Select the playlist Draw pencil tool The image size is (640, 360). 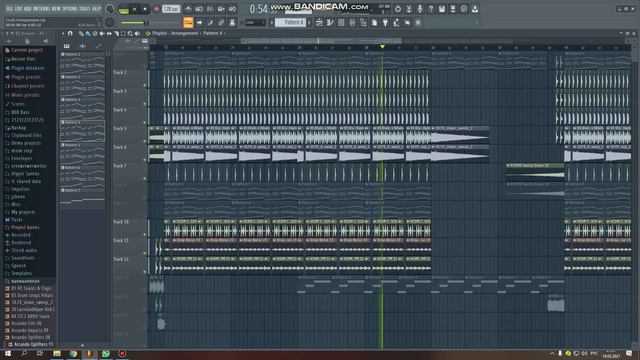81,33
